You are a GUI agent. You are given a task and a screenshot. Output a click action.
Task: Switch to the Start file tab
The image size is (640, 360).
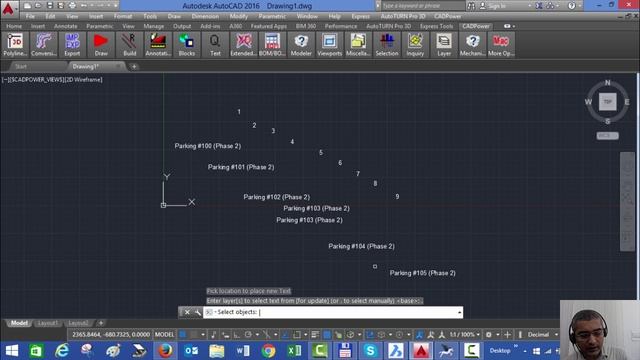(21, 66)
